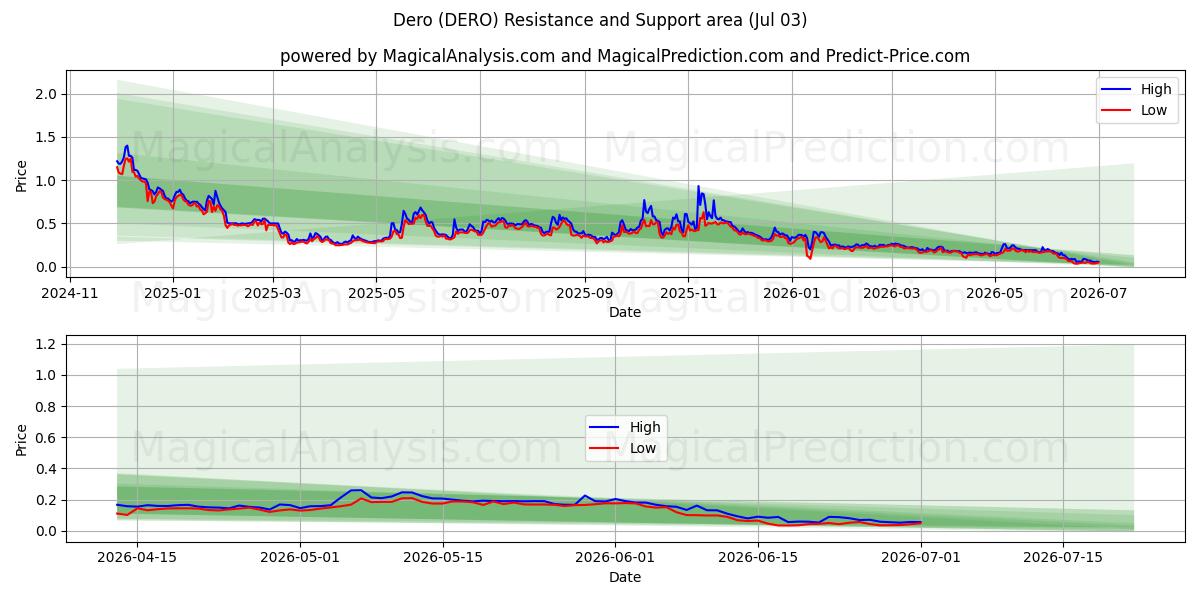Click the top chart x-axis label '2024-11'

[x=69, y=294]
